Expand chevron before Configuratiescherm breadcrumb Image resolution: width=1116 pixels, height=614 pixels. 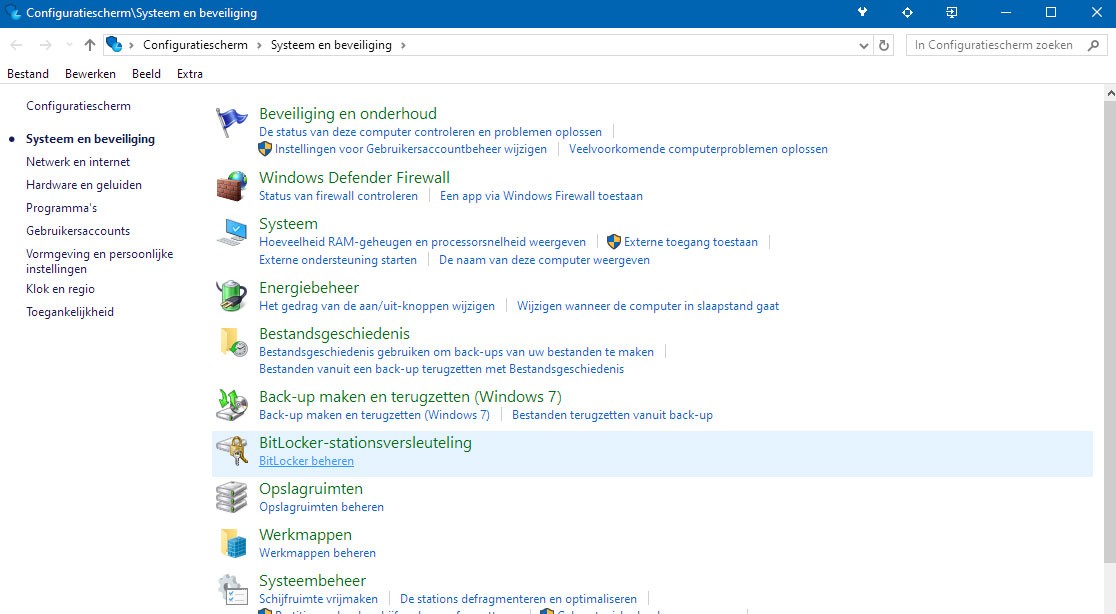pos(131,45)
